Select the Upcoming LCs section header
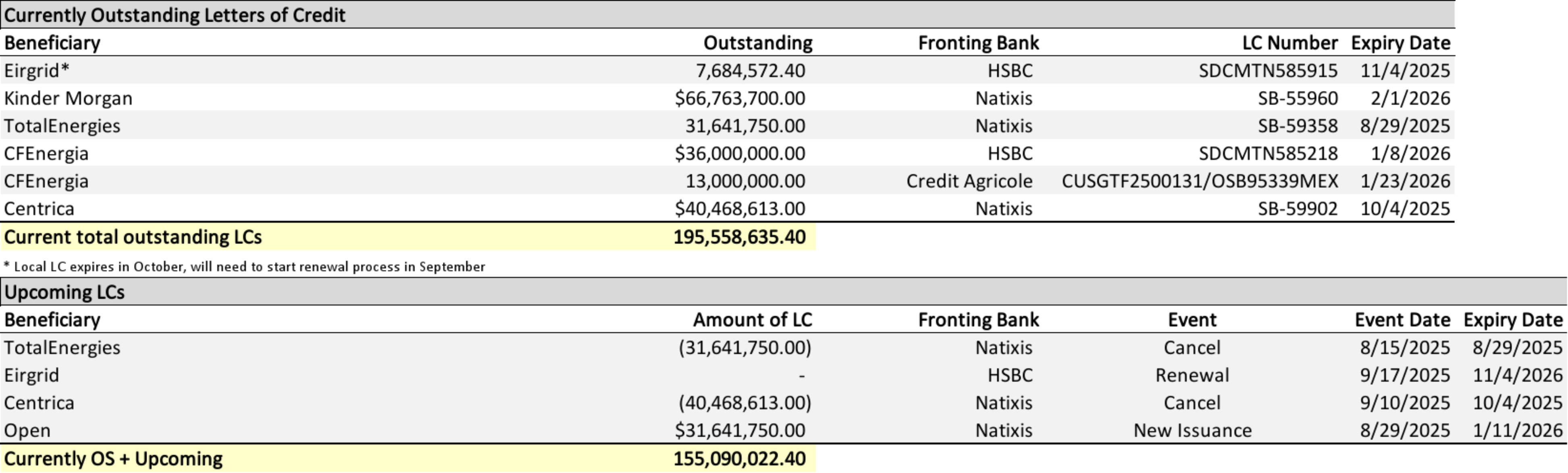1568x473 pixels. pyautogui.click(x=64, y=292)
